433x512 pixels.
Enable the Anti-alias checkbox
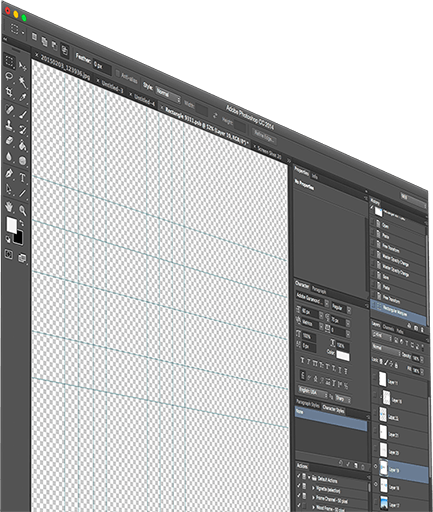tap(118, 73)
